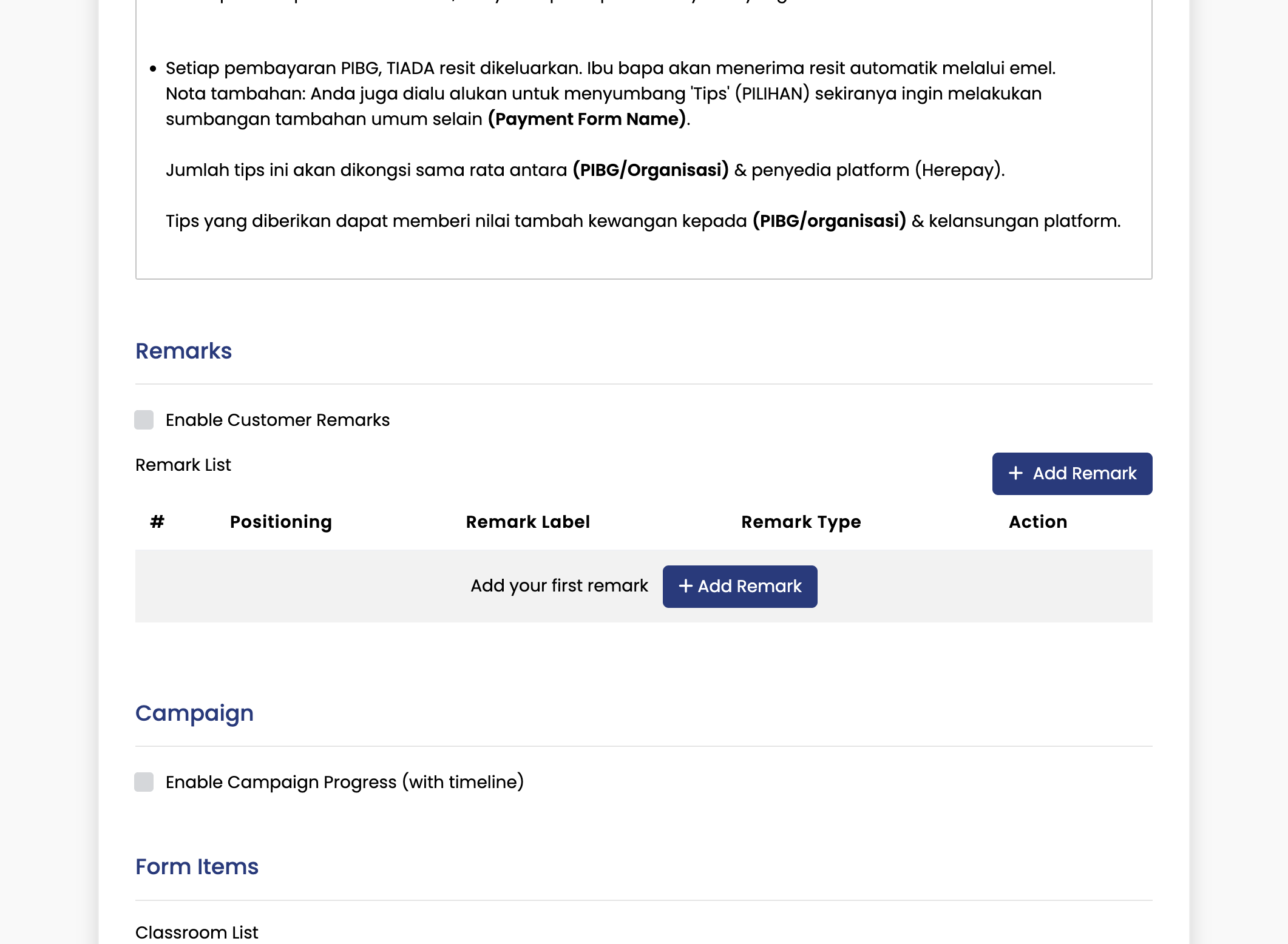Enable the Customer Remarks checkbox
Image resolution: width=1288 pixels, height=944 pixels.
[144, 420]
